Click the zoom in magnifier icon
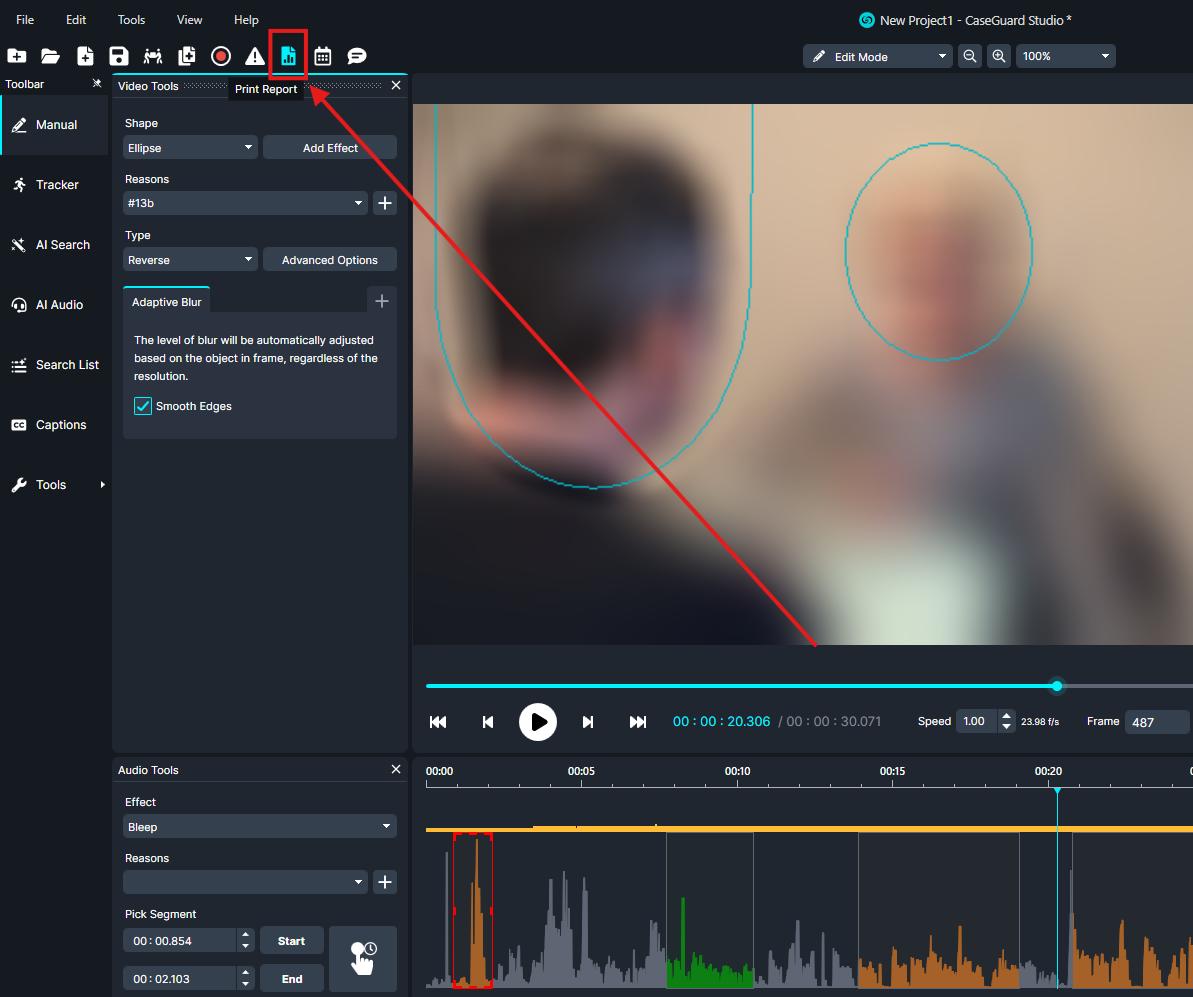 [x=998, y=57]
